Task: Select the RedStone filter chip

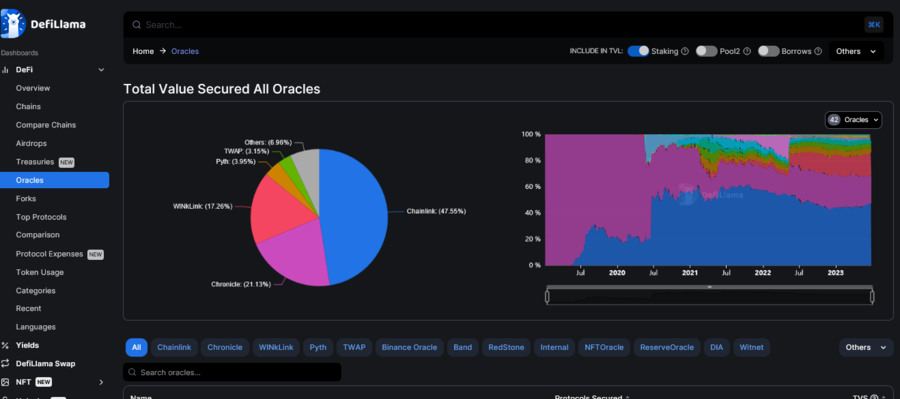Action: (x=506, y=347)
